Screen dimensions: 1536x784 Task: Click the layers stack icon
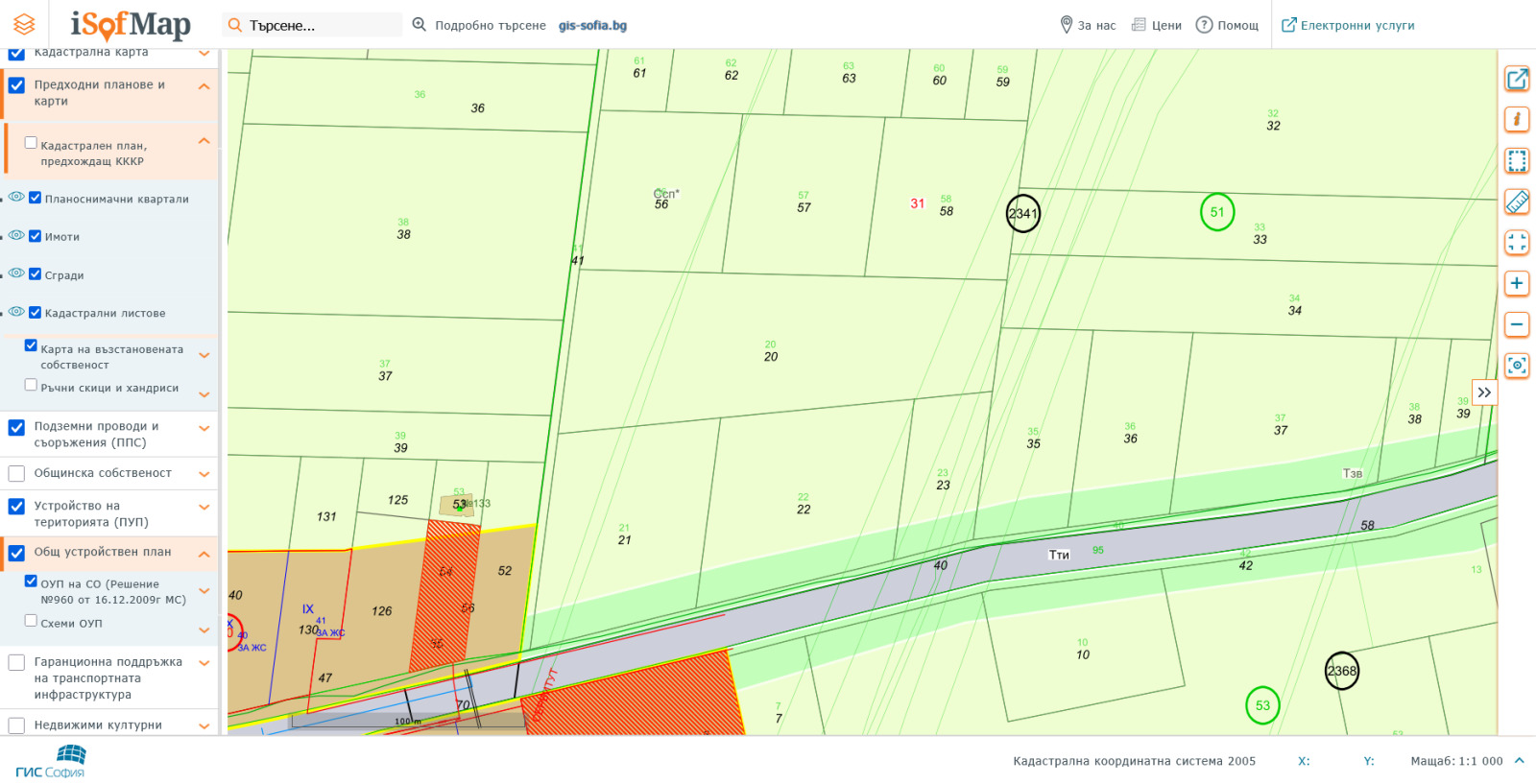(x=24, y=24)
